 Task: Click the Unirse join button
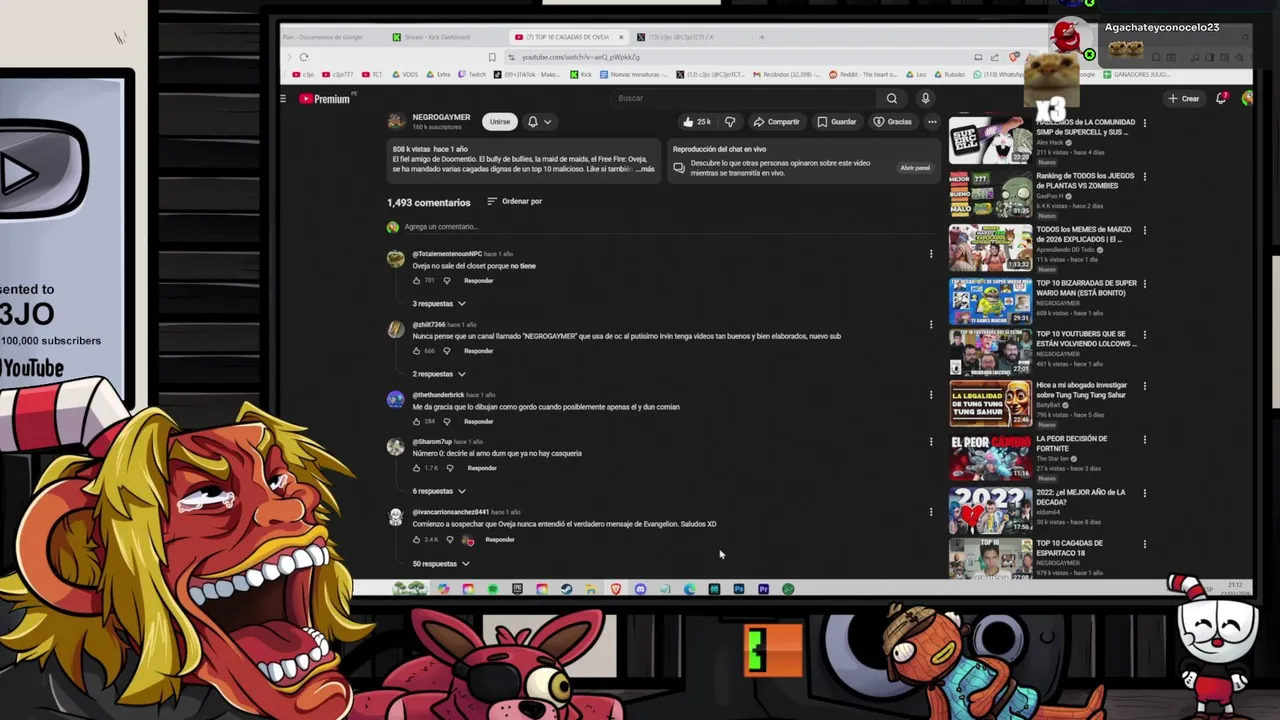click(499, 122)
